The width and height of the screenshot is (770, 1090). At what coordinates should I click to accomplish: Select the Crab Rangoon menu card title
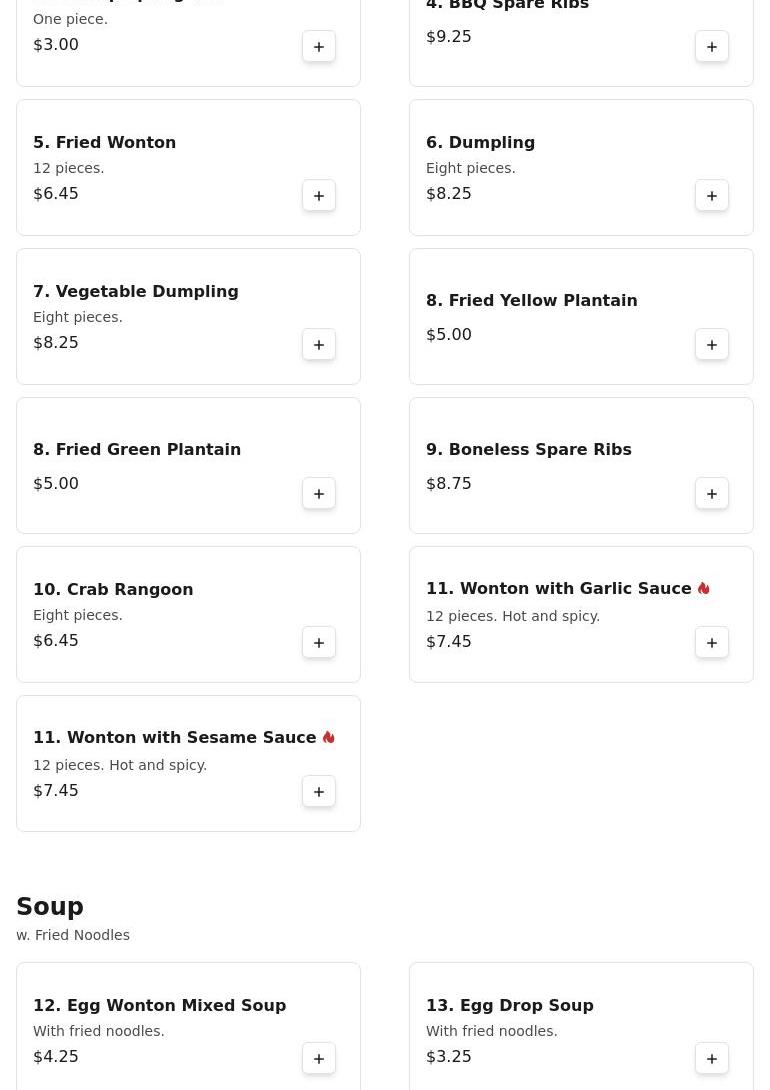pos(113,589)
